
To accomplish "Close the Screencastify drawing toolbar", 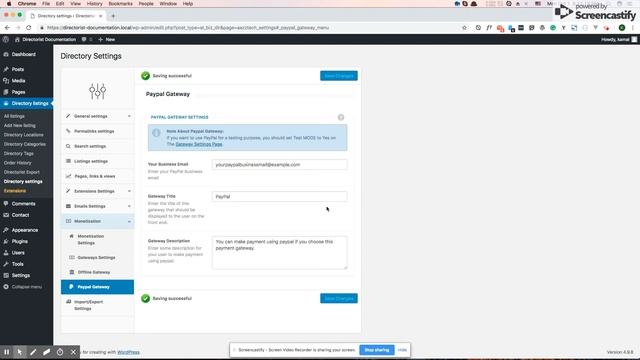I will (x=73, y=352).
